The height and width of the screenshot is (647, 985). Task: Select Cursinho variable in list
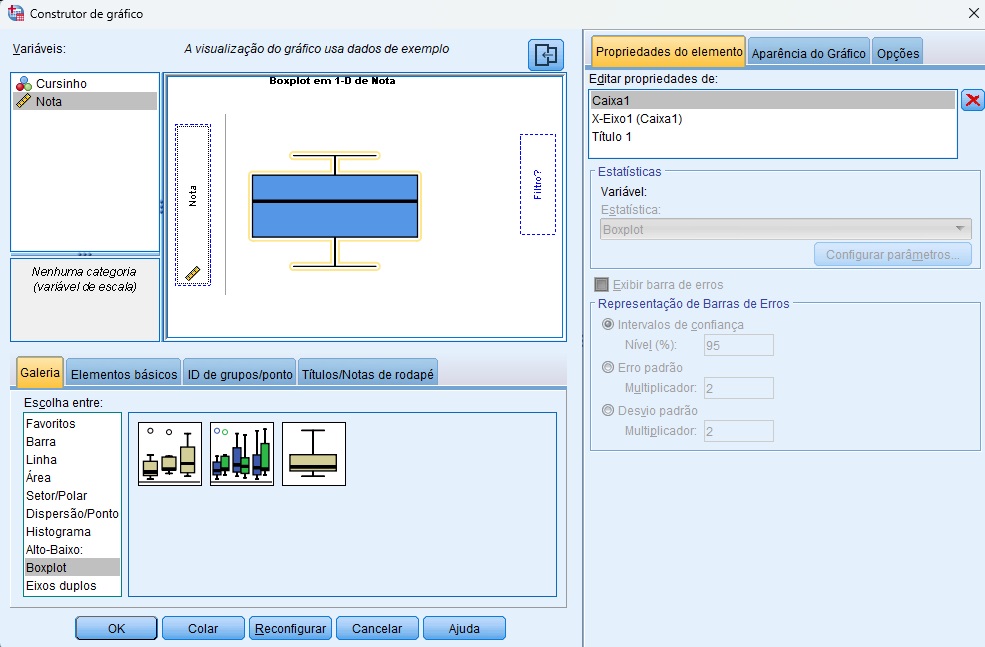(x=85, y=84)
